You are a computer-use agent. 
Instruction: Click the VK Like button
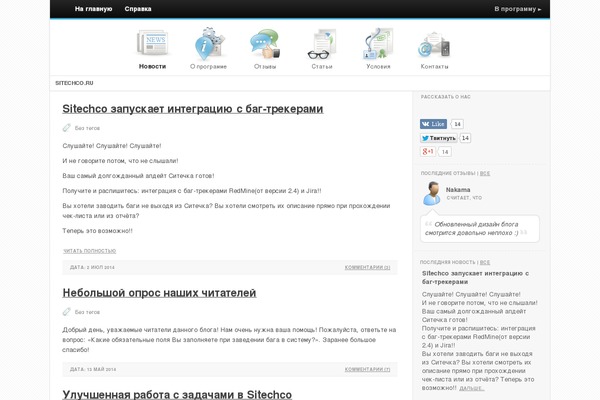(433, 124)
